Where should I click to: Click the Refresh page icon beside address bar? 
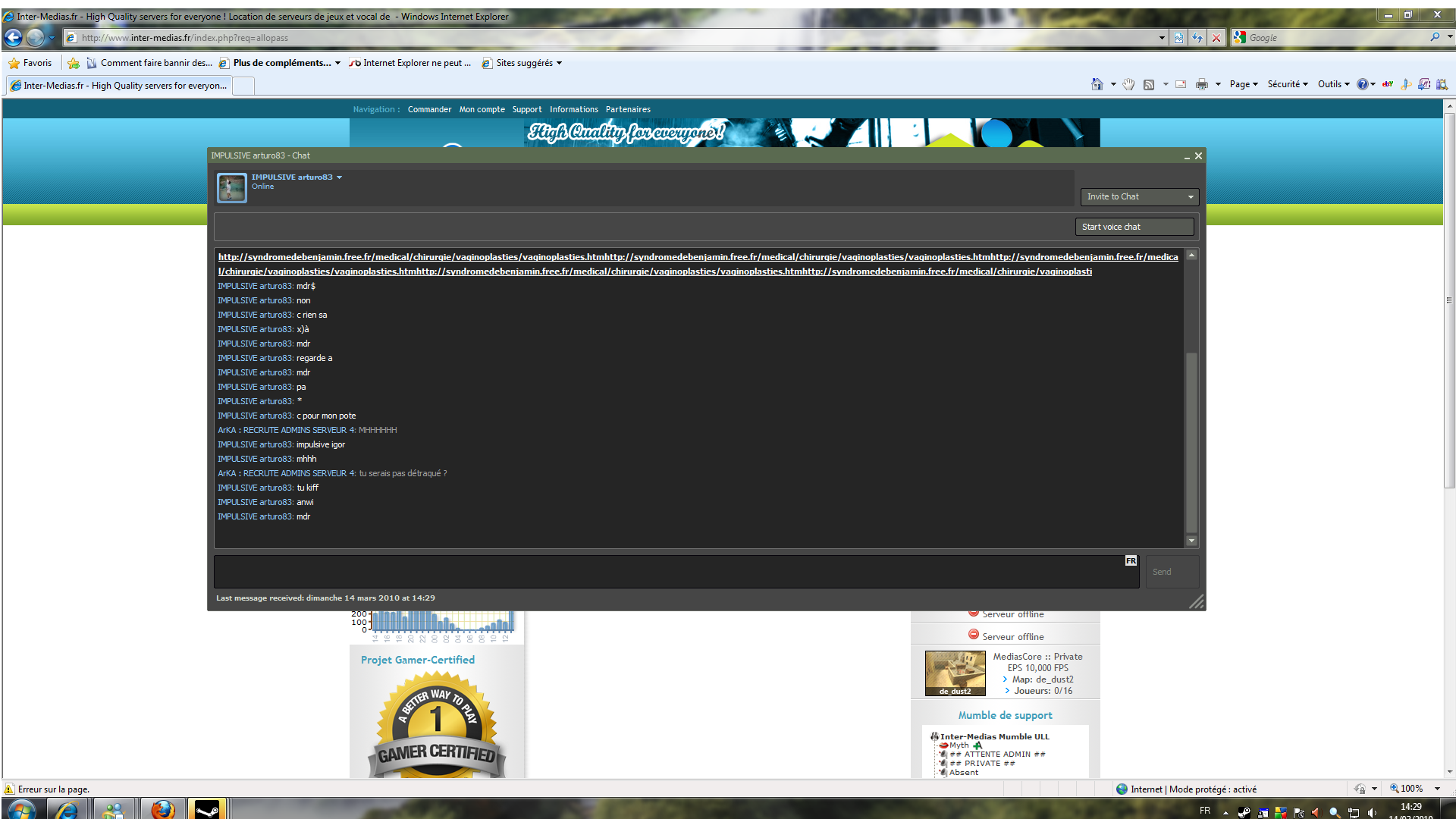pyautogui.click(x=1197, y=38)
